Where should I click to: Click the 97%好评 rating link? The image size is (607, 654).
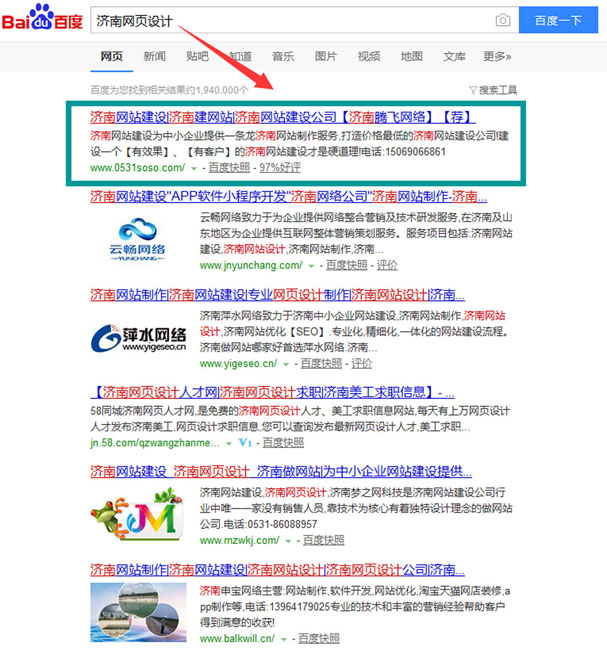tap(280, 168)
